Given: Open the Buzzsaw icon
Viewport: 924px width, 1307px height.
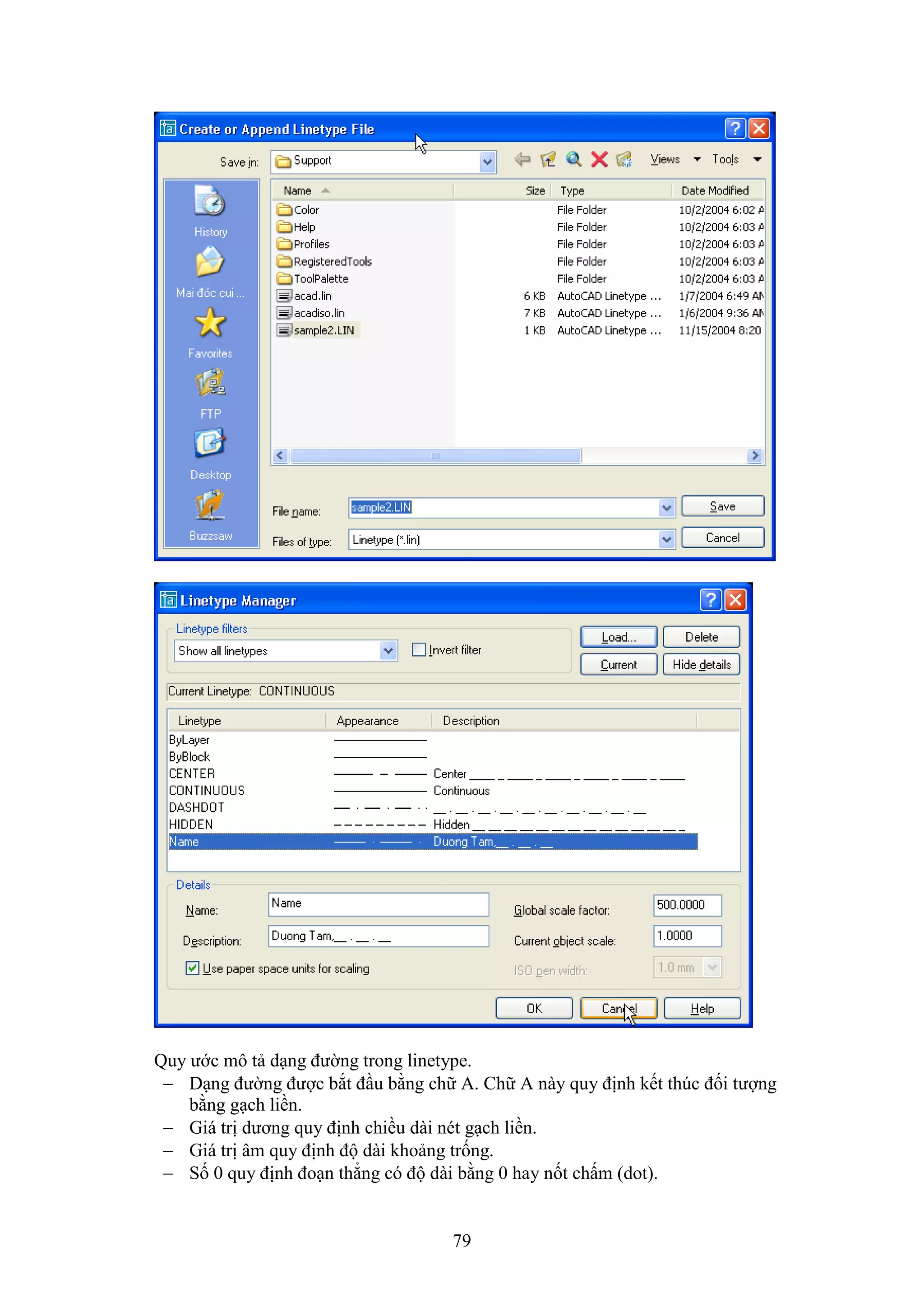Looking at the screenshot, I should [210, 505].
